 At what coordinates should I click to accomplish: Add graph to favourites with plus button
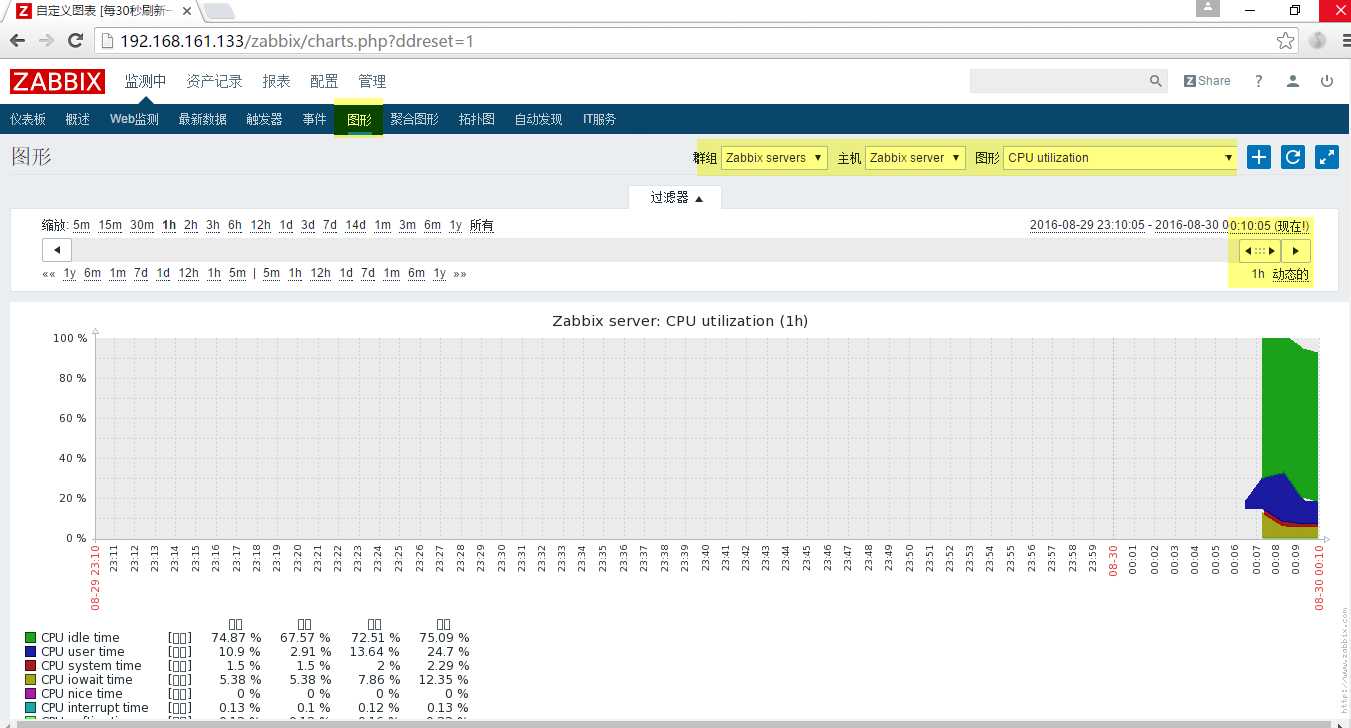1259,157
